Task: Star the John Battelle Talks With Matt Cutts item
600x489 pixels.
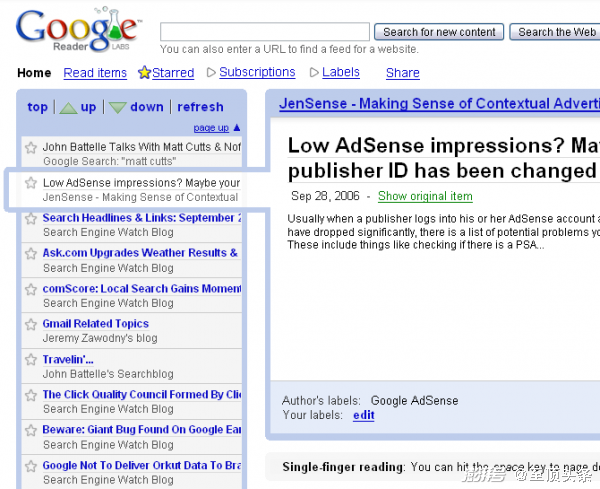Action: [31, 147]
